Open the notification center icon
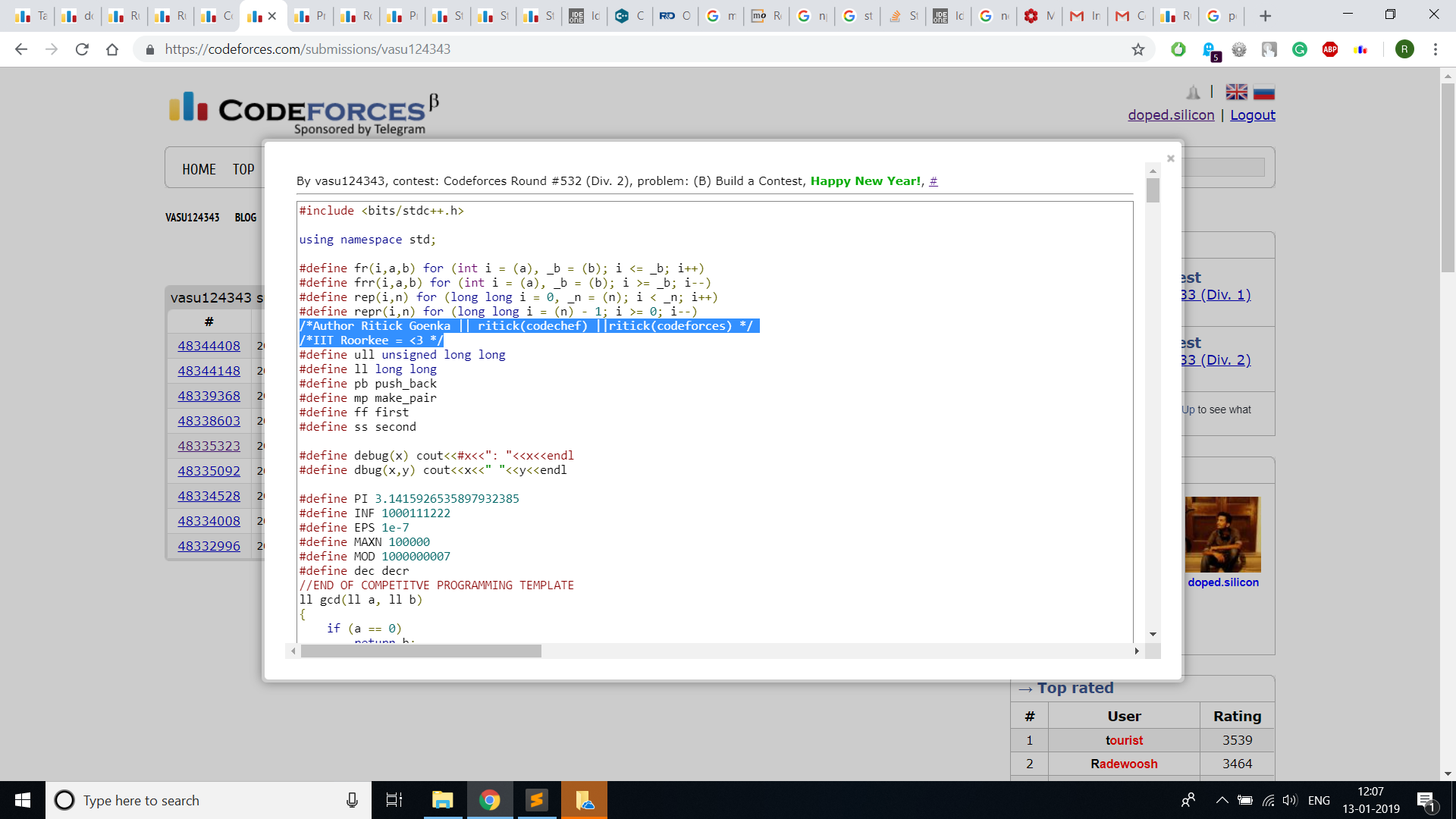 coord(1426,801)
